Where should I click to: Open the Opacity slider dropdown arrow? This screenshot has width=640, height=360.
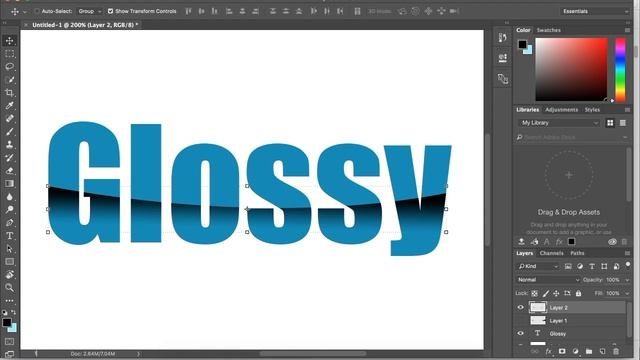pyautogui.click(x=627, y=280)
